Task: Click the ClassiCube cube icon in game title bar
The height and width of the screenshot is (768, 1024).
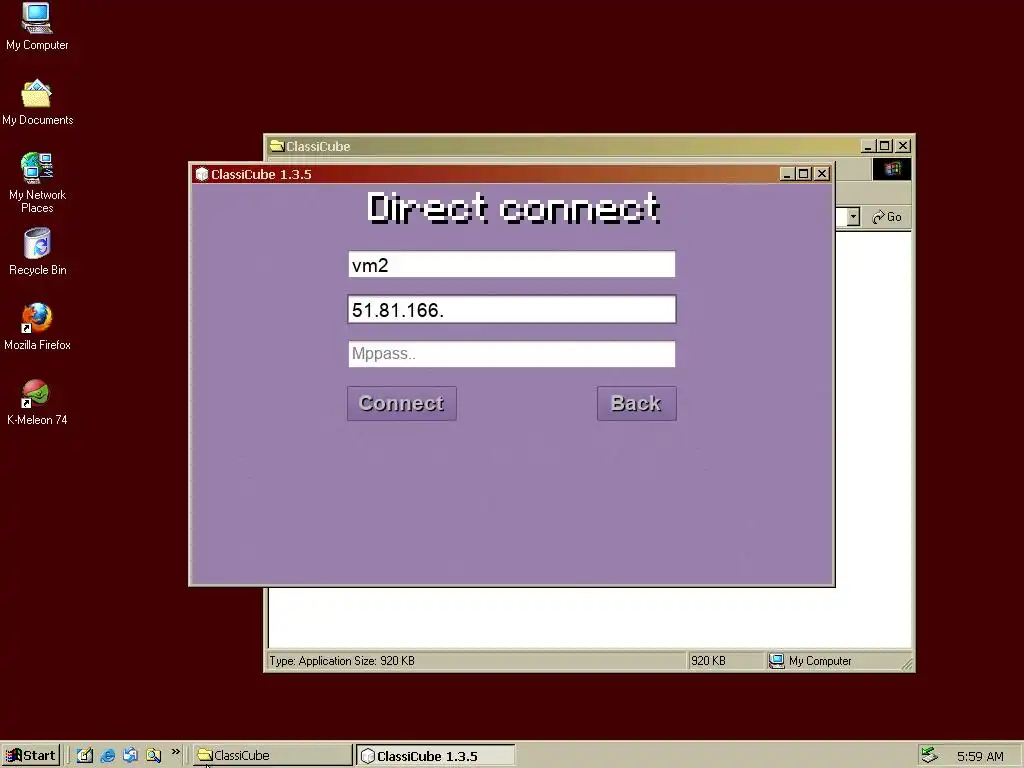Action: click(202, 174)
